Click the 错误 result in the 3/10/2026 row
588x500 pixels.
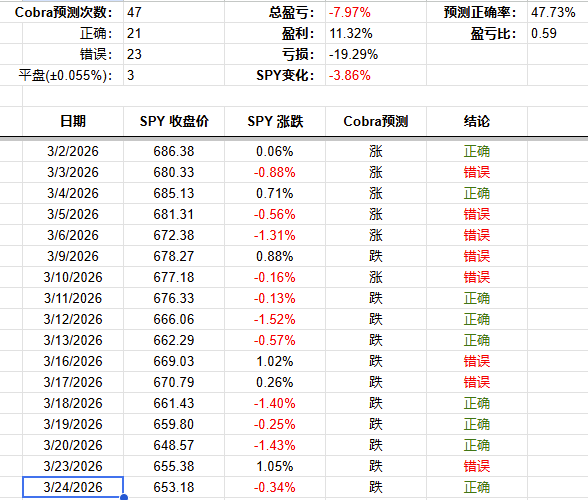[477, 277]
